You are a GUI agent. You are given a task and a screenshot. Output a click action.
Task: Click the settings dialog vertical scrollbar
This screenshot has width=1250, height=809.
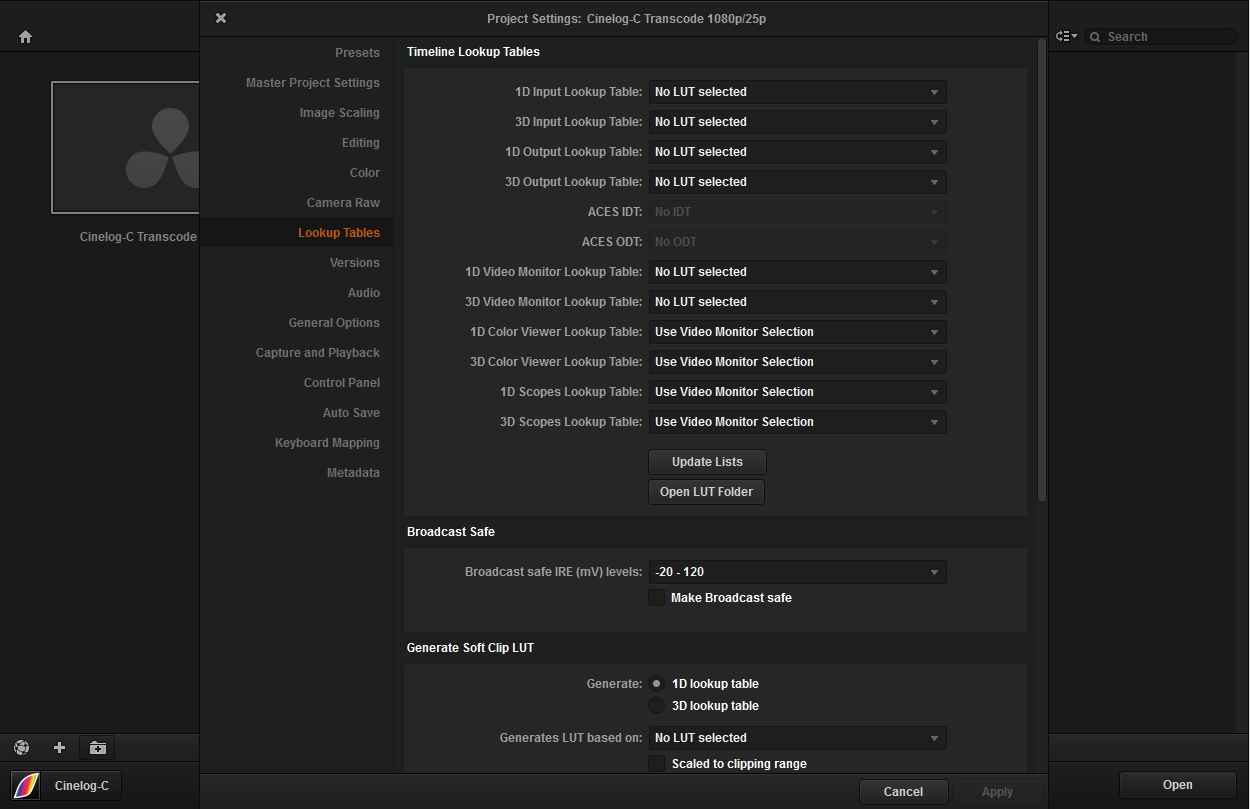[x=1041, y=270]
